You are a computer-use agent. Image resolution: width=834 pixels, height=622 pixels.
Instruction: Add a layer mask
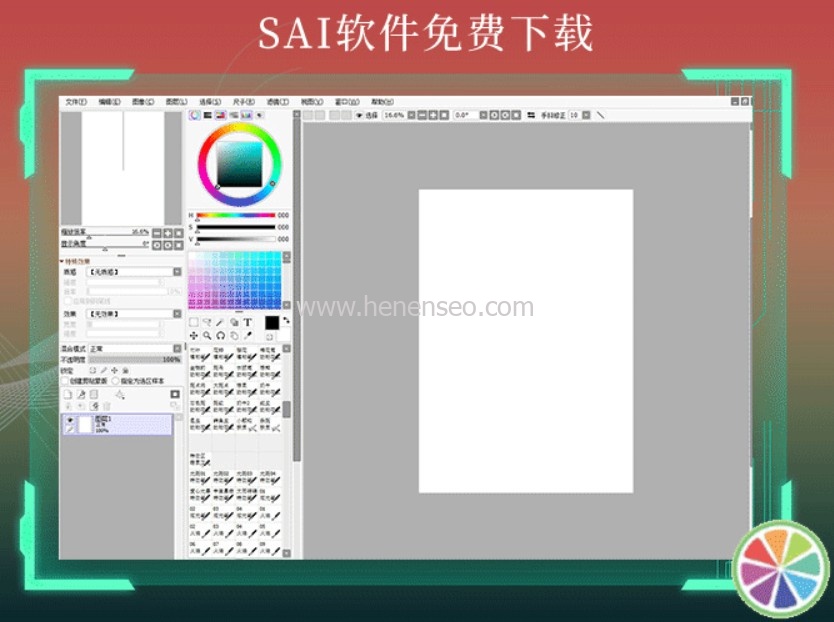point(175,394)
